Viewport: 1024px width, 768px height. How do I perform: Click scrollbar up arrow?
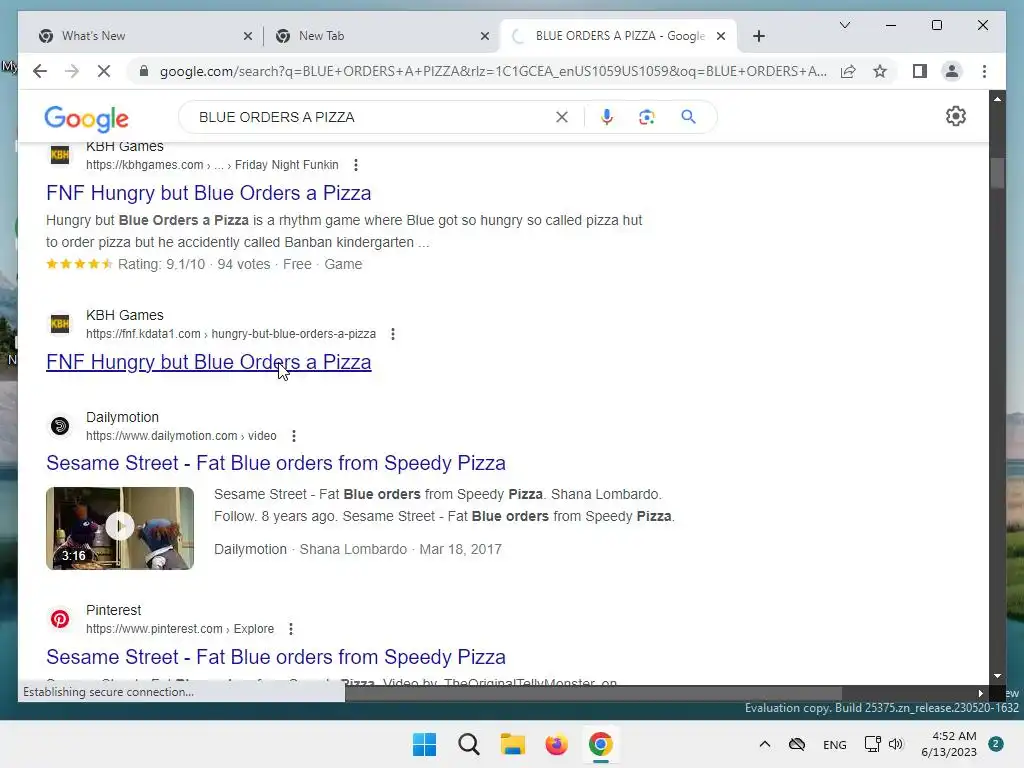coord(997,99)
